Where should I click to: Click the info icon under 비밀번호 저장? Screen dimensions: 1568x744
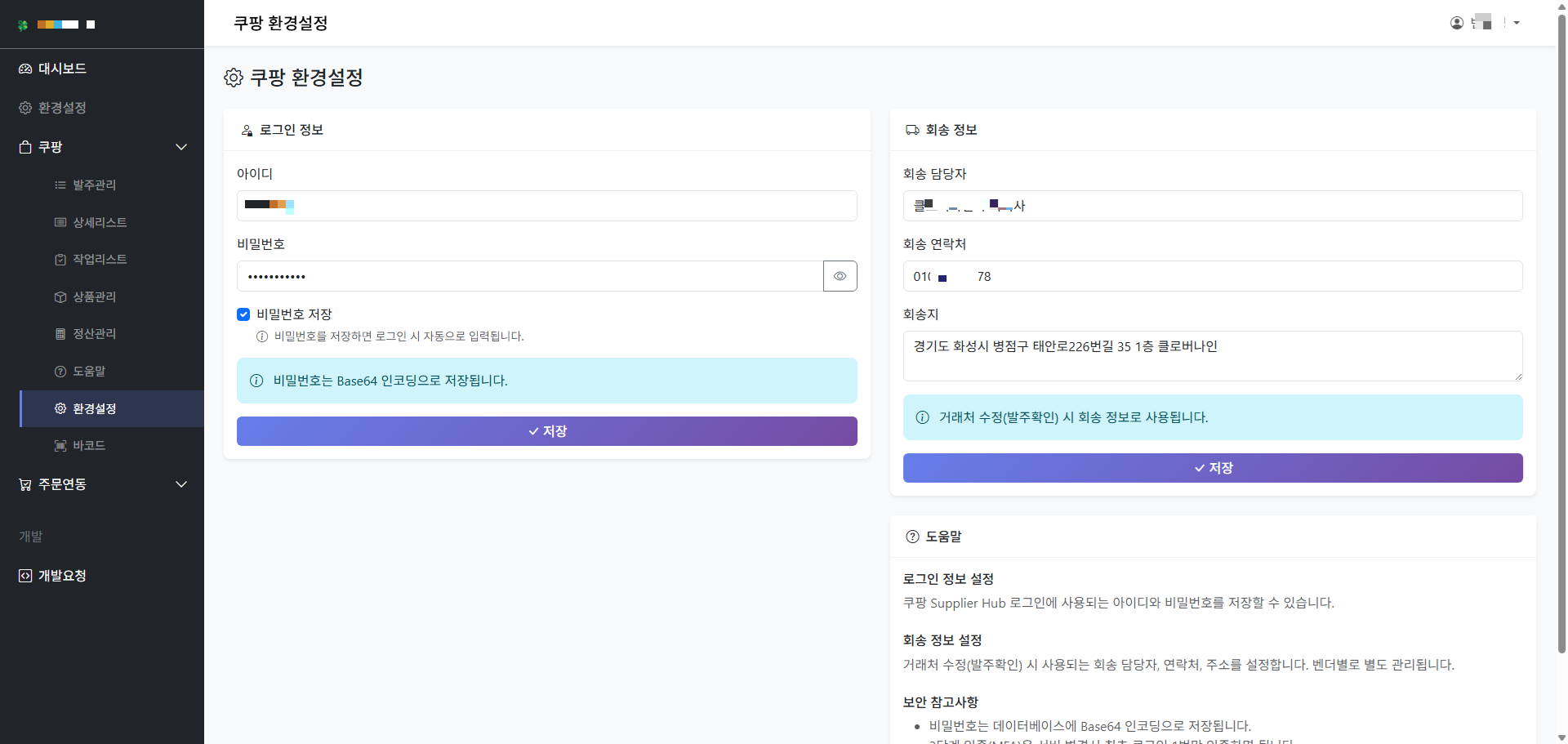pyautogui.click(x=262, y=336)
